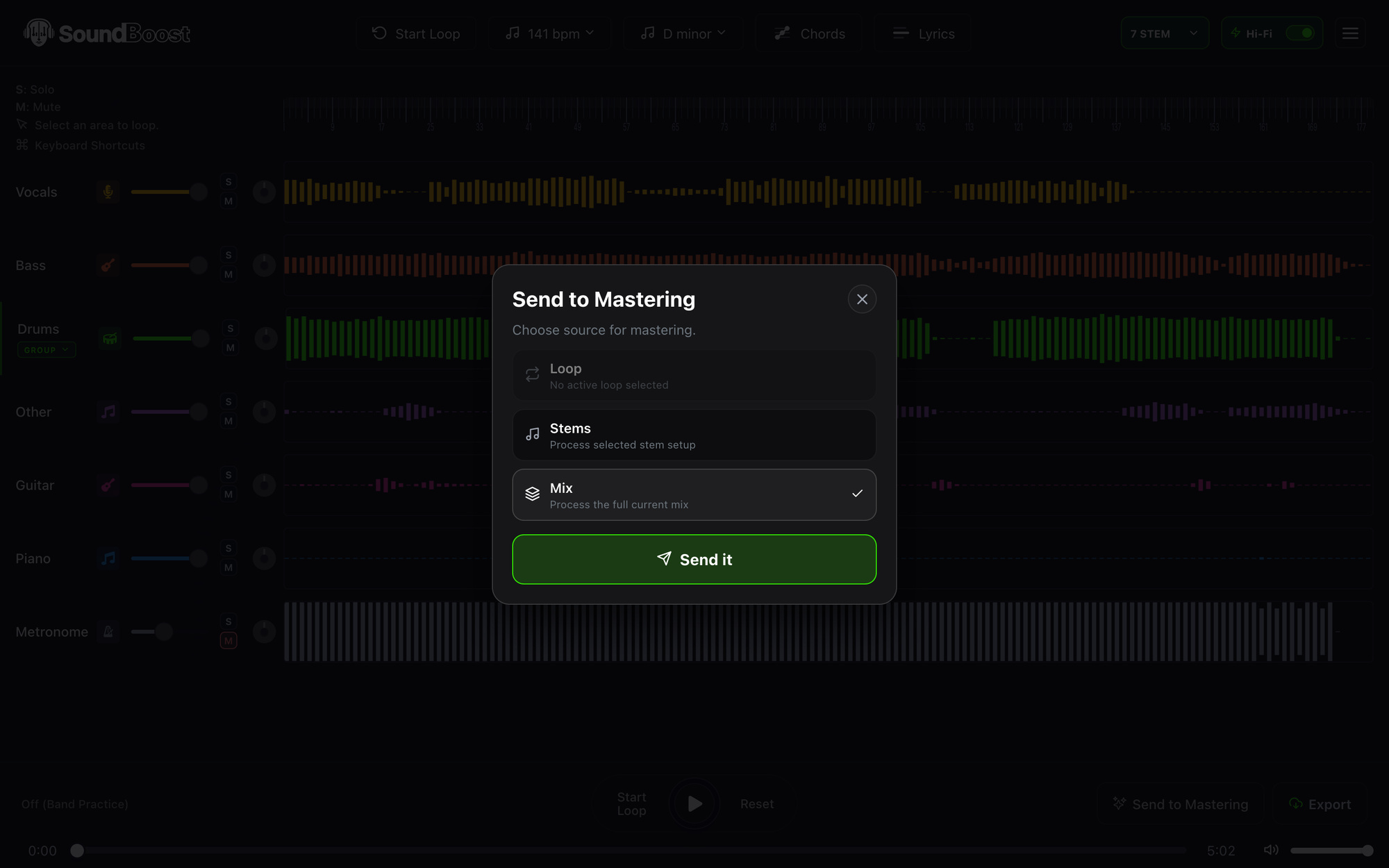Click Reset in the transport bar
1389x868 pixels.
click(x=757, y=803)
